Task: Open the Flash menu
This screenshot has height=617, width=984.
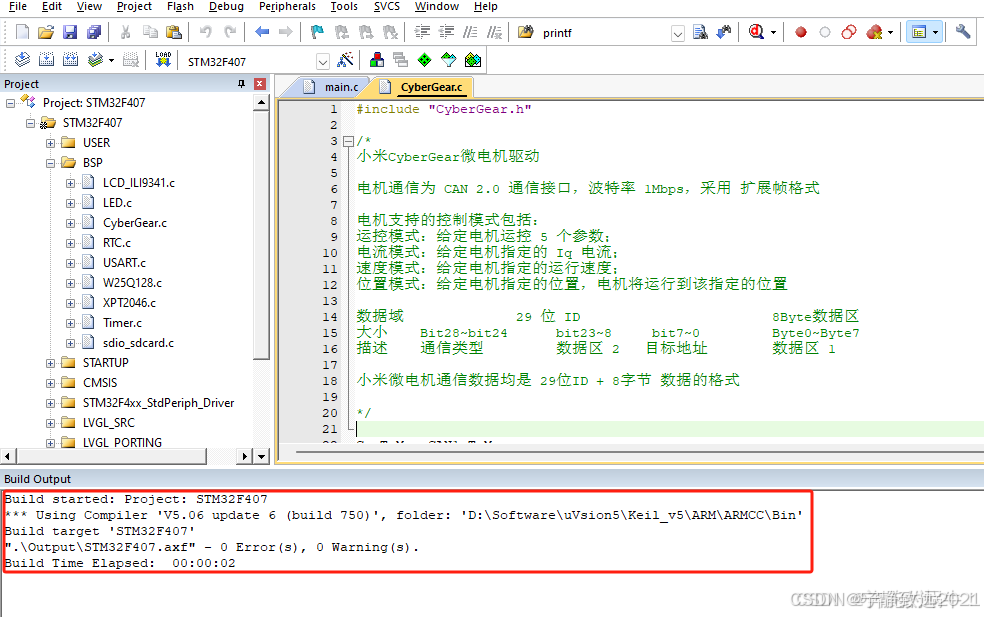Action: pos(180,6)
